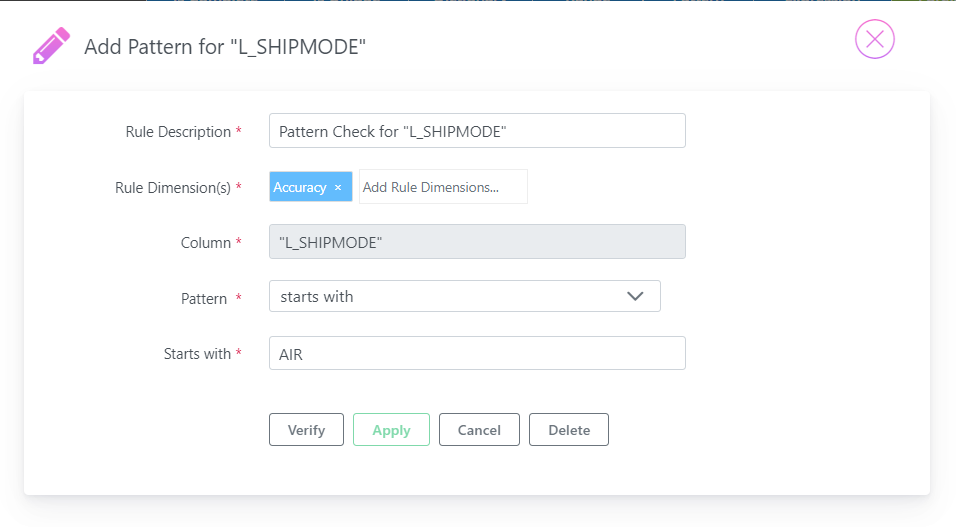Click the Column field label
Image resolution: width=956 pixels, height=527 pixels.
pos(205,243)
